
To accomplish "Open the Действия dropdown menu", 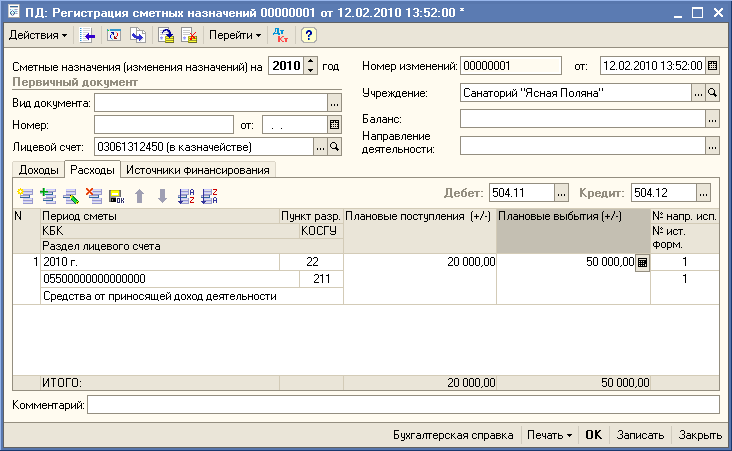I will 38,35.
